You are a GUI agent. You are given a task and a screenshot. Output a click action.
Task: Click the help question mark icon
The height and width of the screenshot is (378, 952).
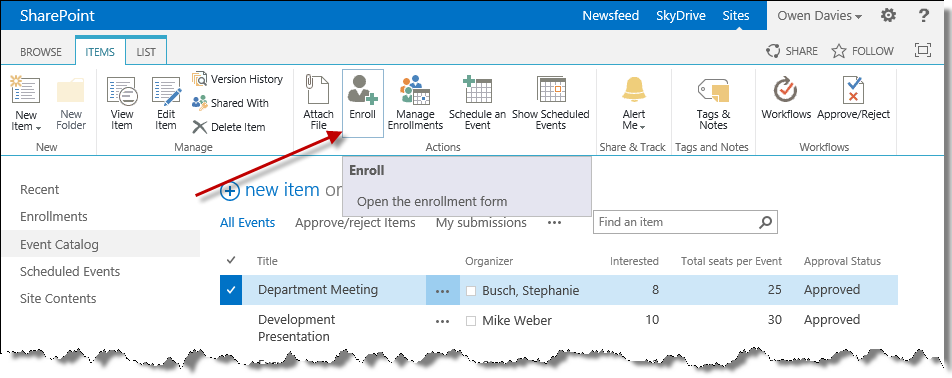pos(924,15)
